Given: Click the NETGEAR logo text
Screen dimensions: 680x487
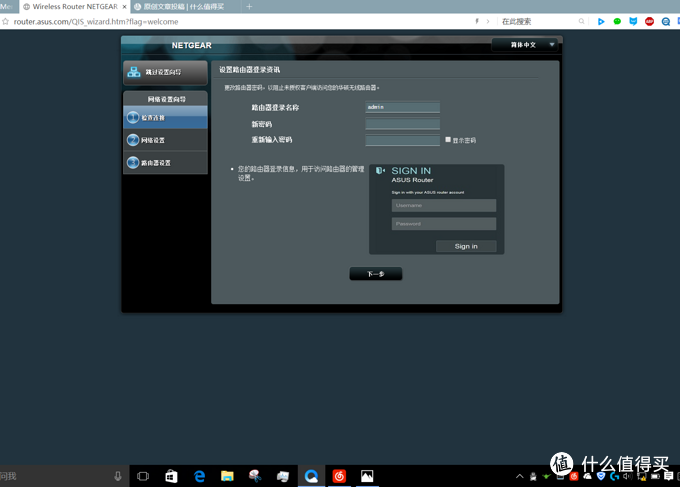Looking at the screenshot, I should pos(191,46).
